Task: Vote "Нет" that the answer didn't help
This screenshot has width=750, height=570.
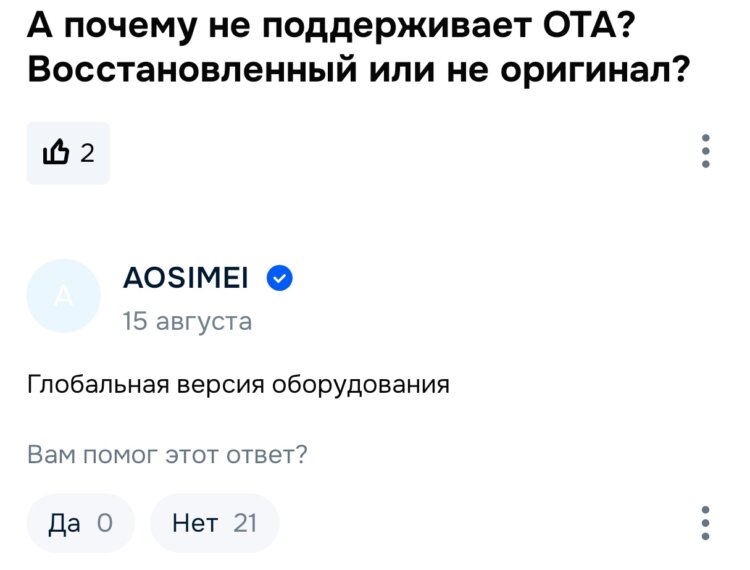Action: point(214,523)
